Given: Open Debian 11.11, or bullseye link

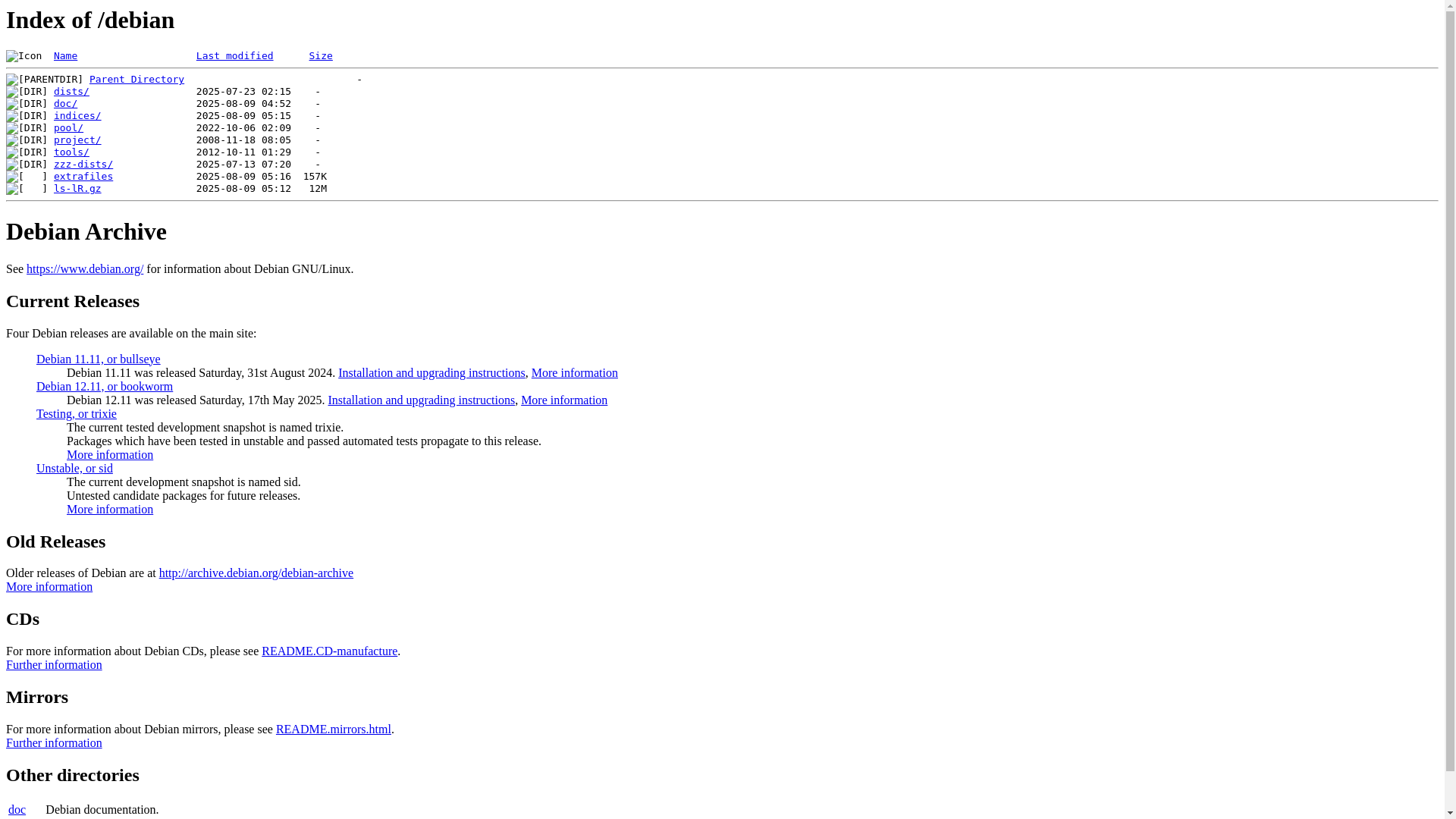Looking at the screenshot, I should coord(99,359).
